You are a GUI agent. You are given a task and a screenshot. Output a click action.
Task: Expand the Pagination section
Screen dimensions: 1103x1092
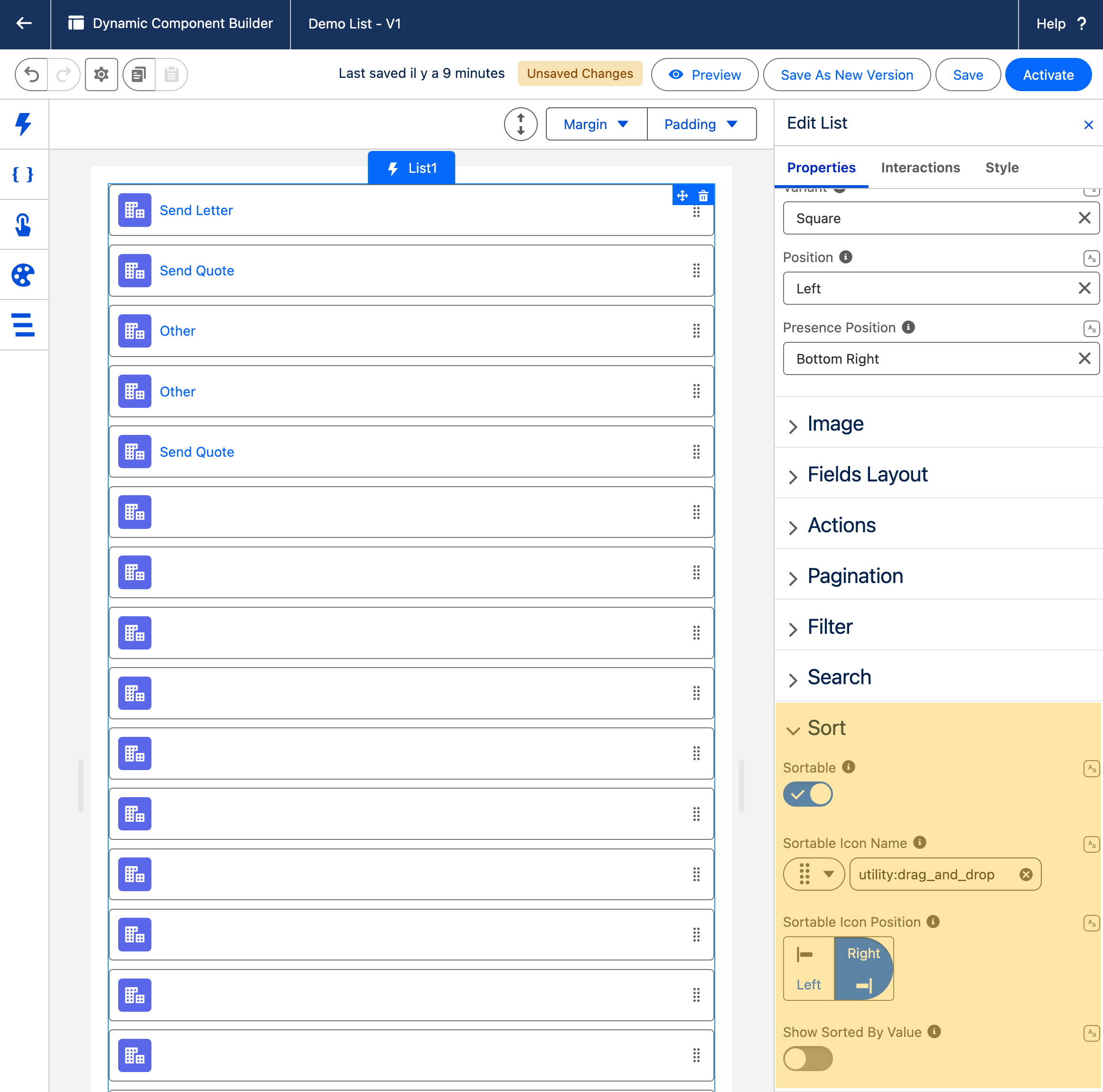click(x=855, y=576)
